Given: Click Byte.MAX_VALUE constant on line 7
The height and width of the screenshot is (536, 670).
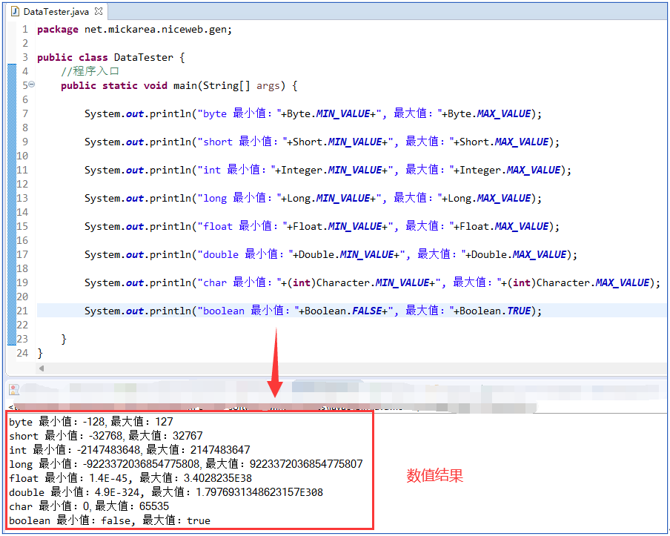Looking at the screenshot, I should pos(489,114).
